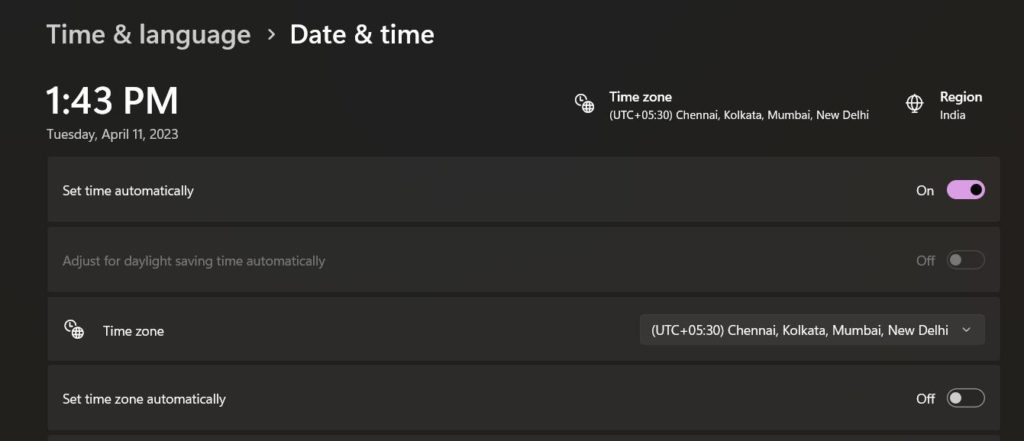Click the Set time automatically label
This screenshot has height=441, width=1024.
[128, 190]
